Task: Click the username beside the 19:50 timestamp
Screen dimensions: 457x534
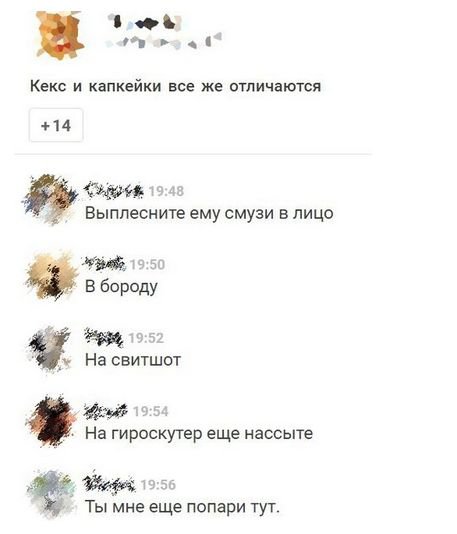Action: pos(104,264)
